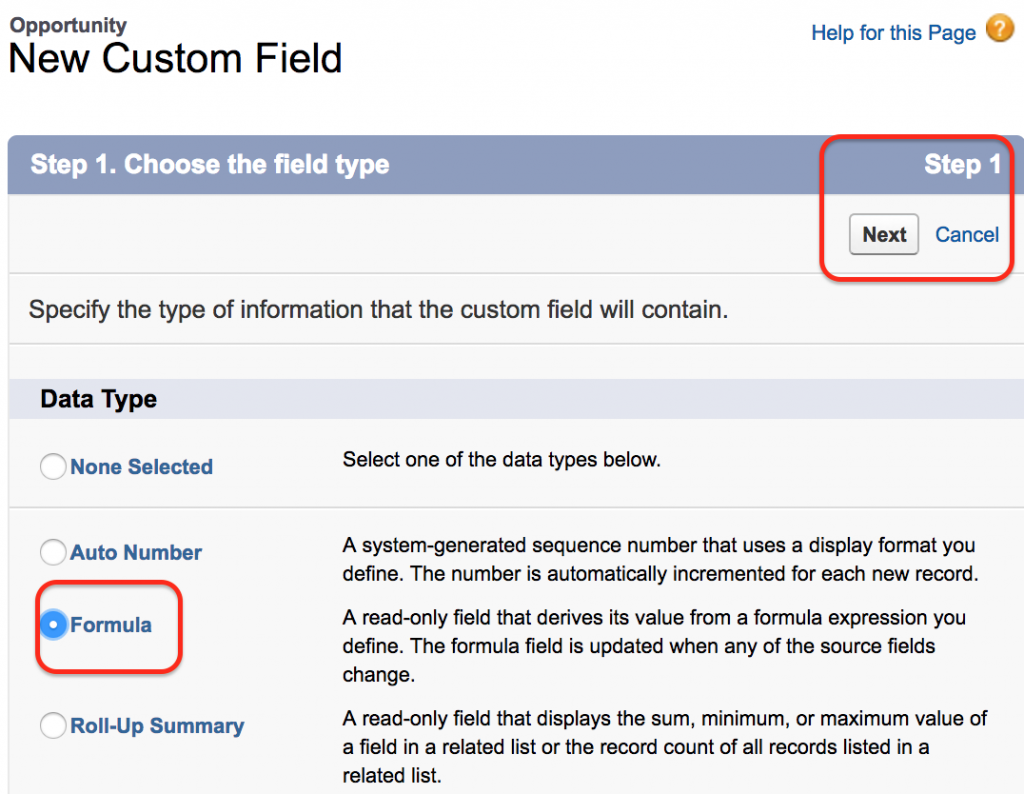Click the Data Type section header
The width and height of the screenshot is (1024, 794).
click(x=99, y=399)
